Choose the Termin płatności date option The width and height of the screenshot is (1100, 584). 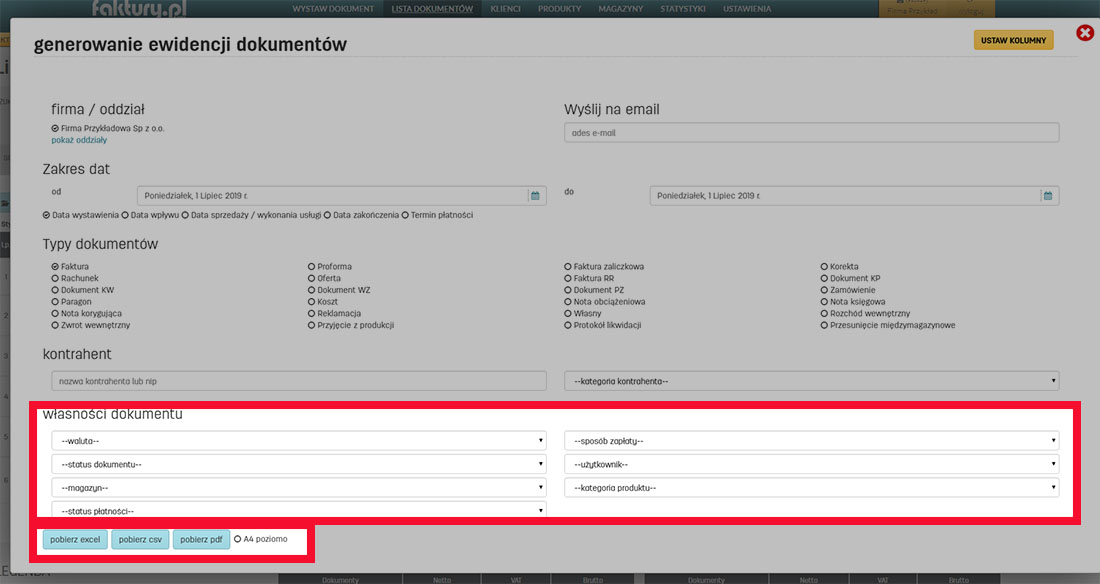(405, 215)
